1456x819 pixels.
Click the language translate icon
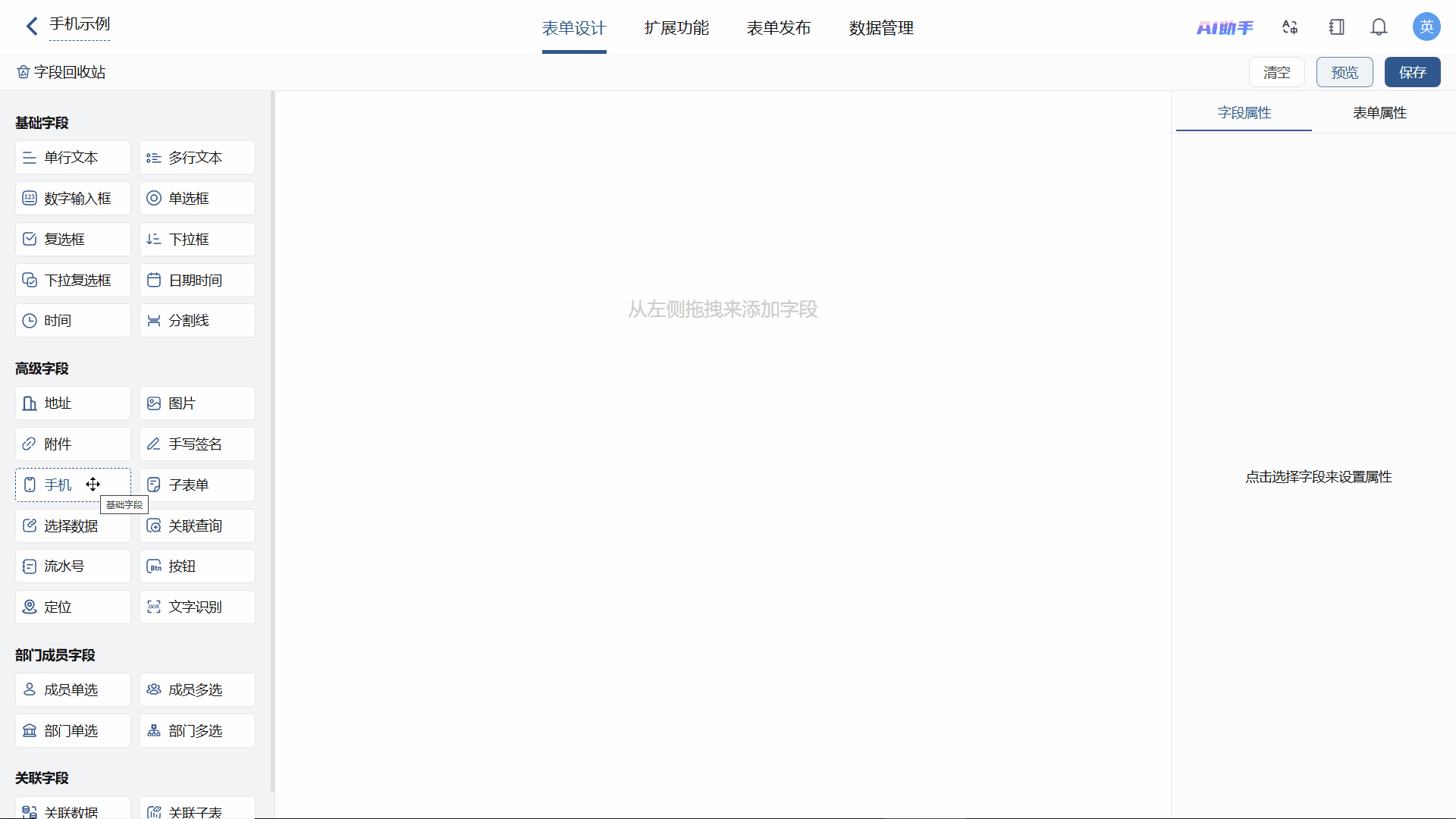click(1290, 27)
